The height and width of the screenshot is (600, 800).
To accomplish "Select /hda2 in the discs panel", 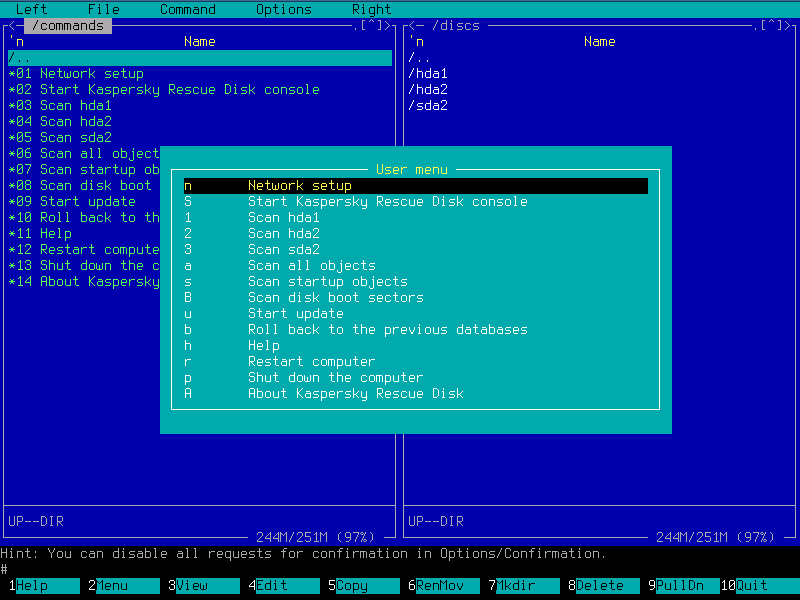I will (x=428, y=90).
